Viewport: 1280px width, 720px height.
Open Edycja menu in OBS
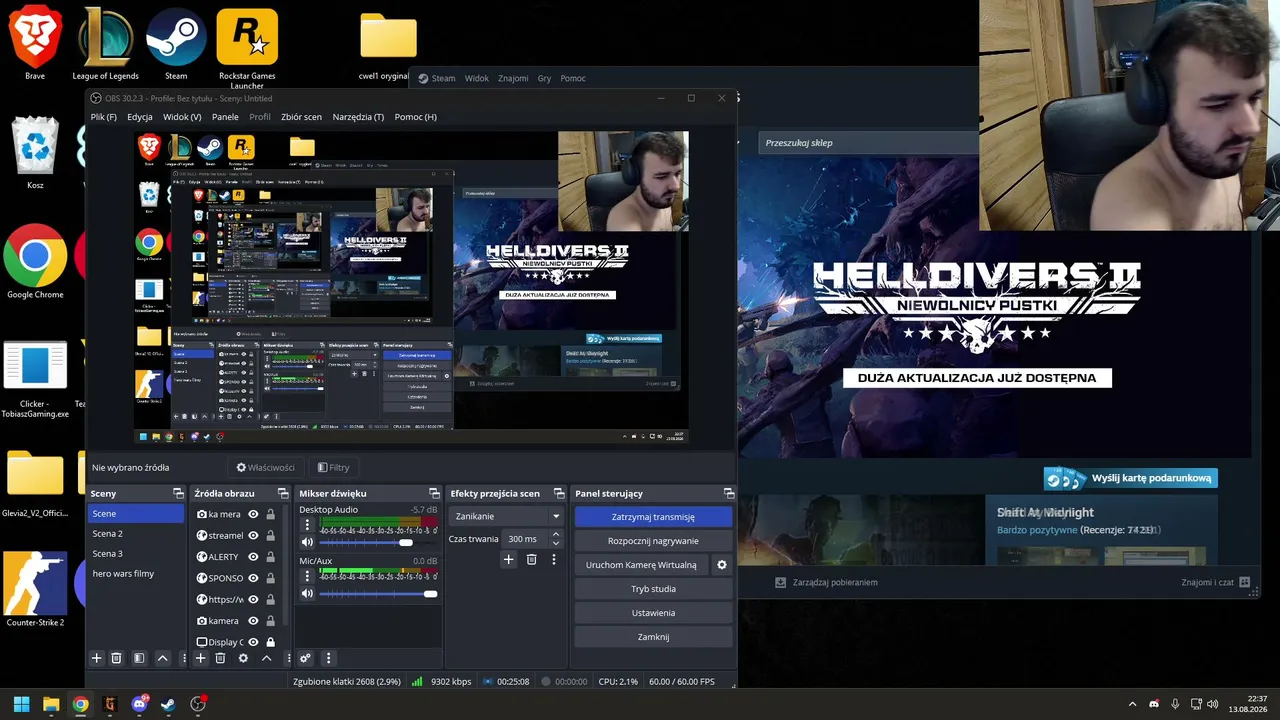pyautogui.click(x=140, y=117)
